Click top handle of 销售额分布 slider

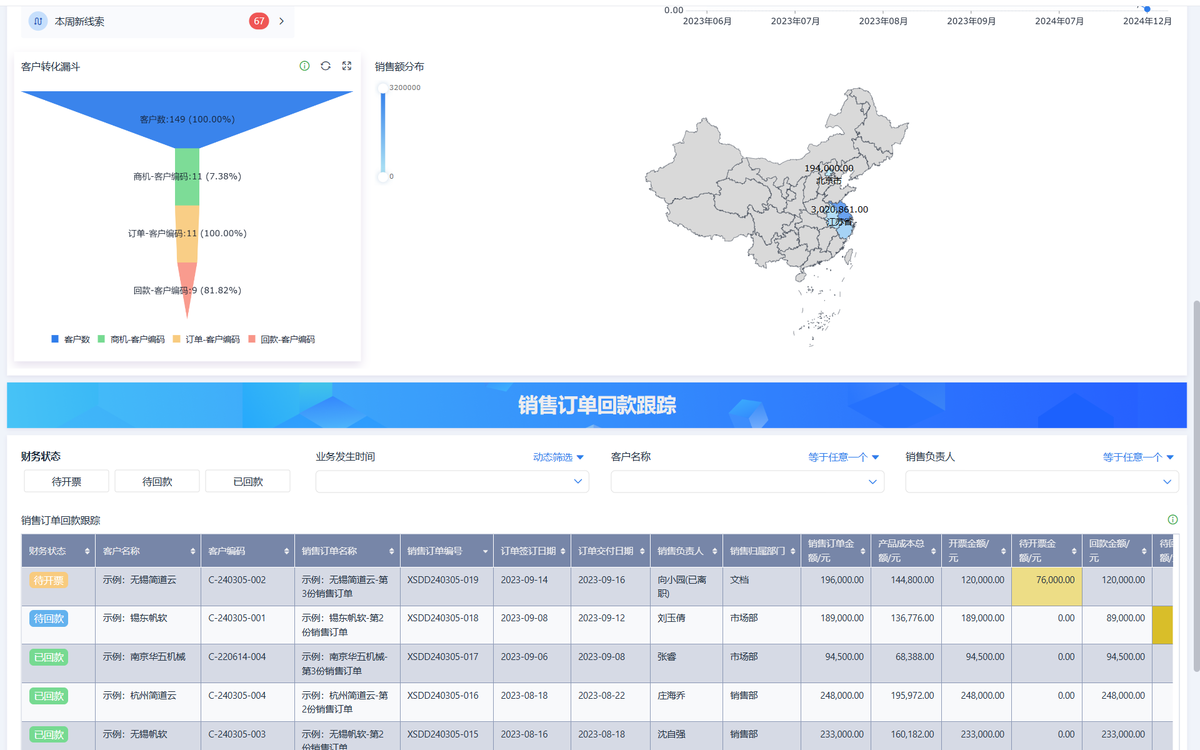pyautogui.click(x=382, y=88)
